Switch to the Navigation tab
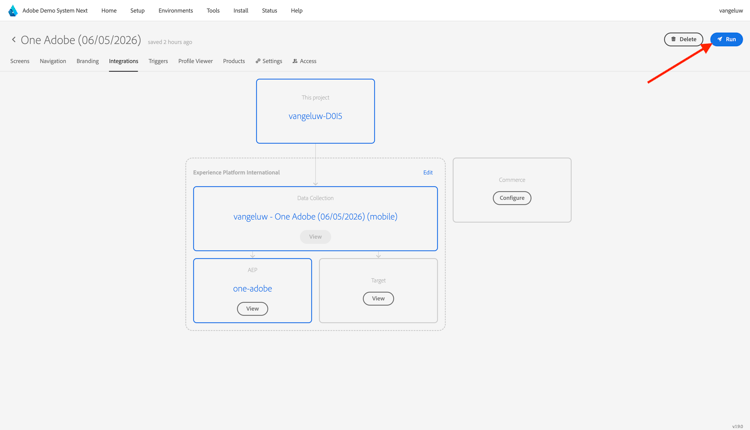This screenshot has width=750, height=430. click(53, 61)
